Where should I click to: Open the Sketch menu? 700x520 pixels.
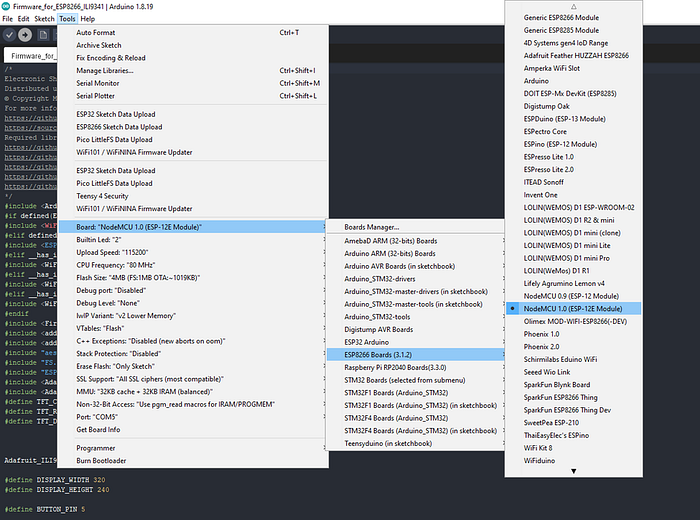(44, 19)
